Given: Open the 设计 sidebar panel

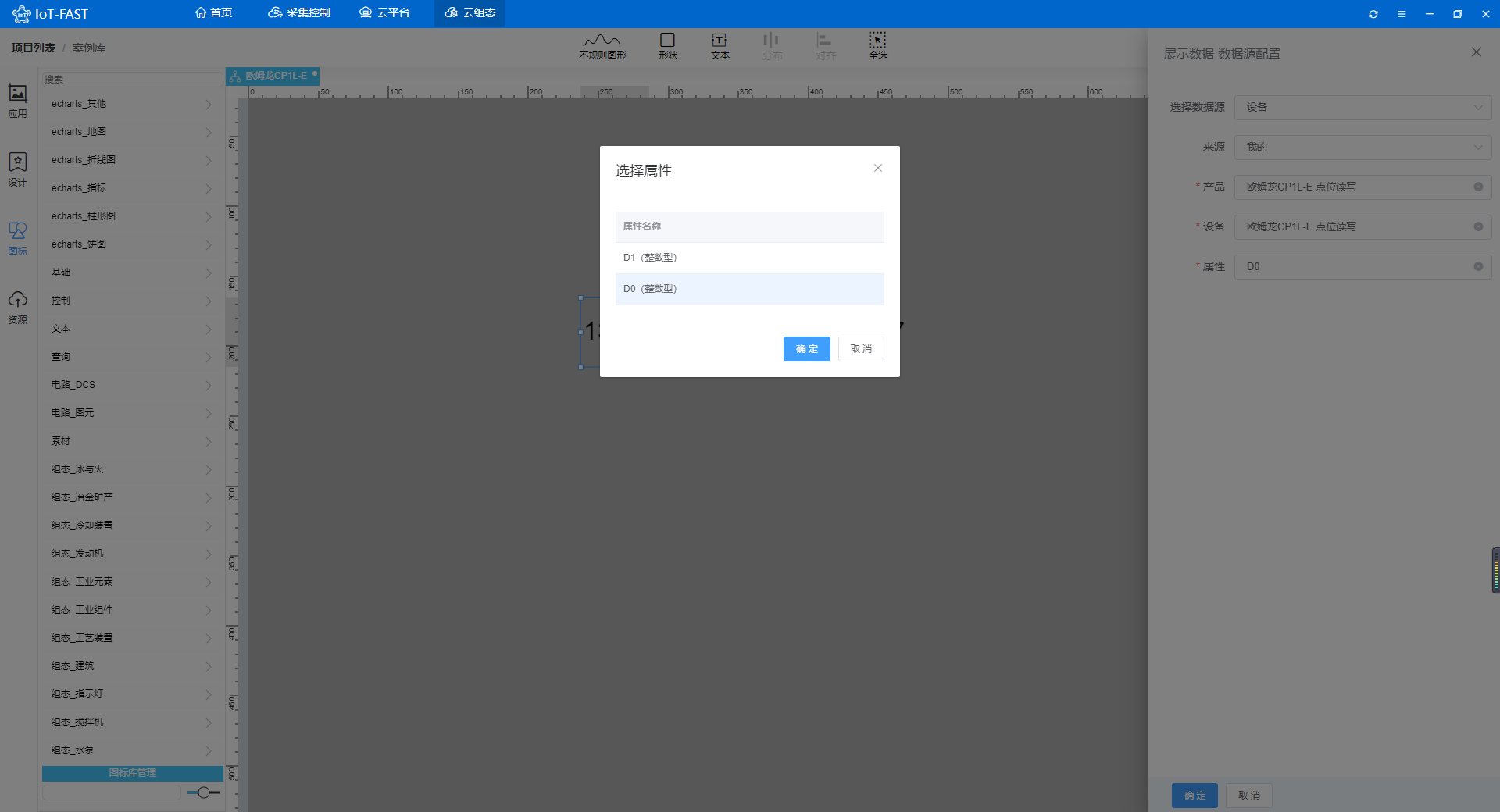Looking at the screenshot, I should 17,169.
